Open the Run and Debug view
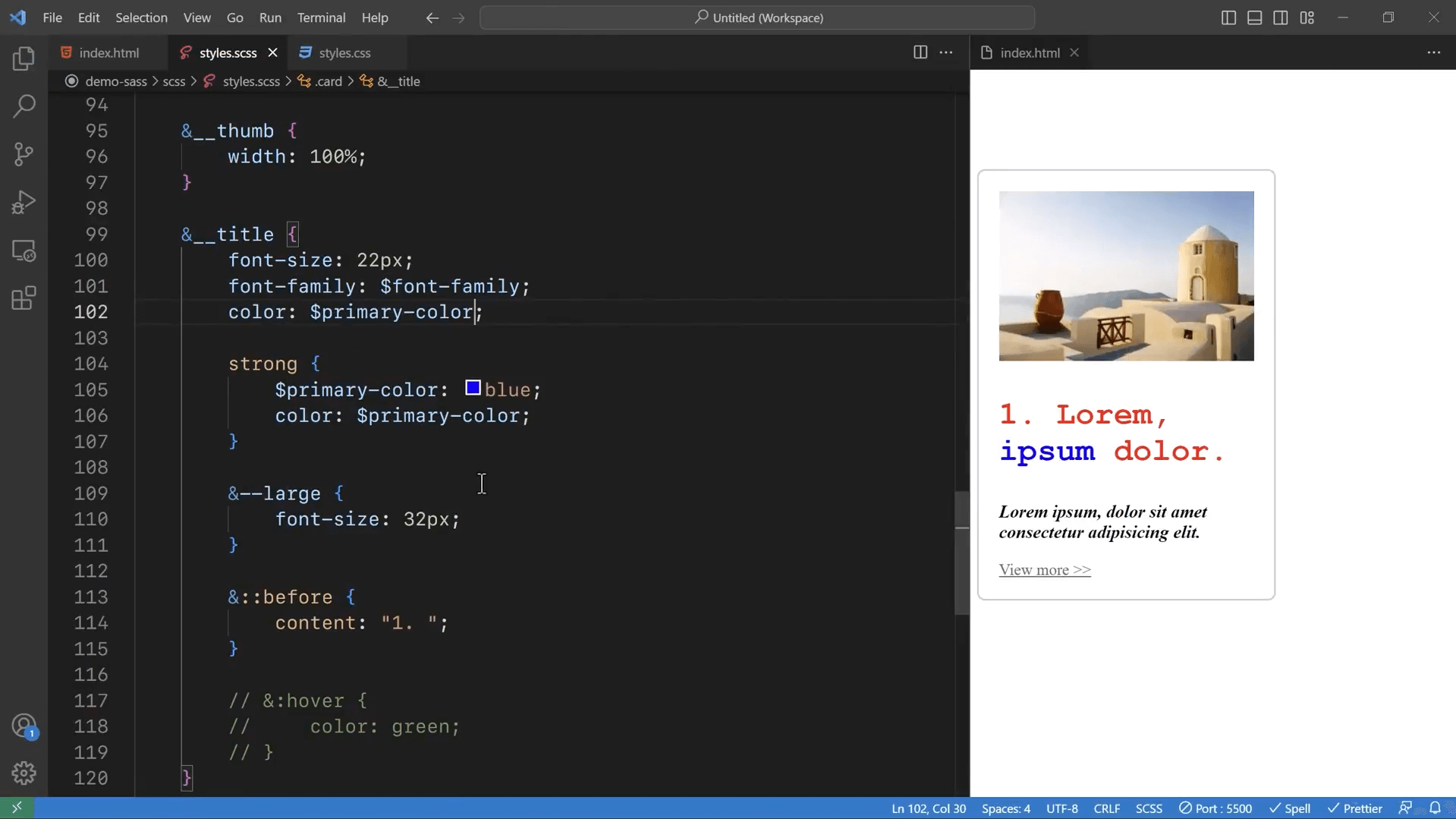 (x=24, y=203)
